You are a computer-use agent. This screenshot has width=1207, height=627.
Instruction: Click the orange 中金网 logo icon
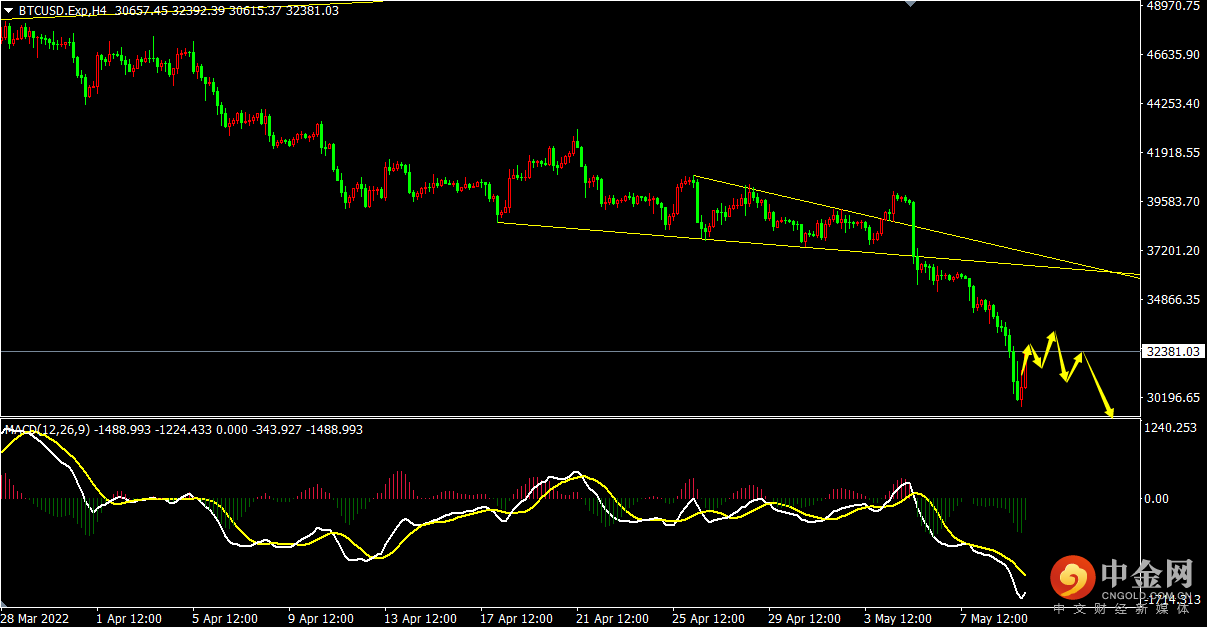[1073, 578]
